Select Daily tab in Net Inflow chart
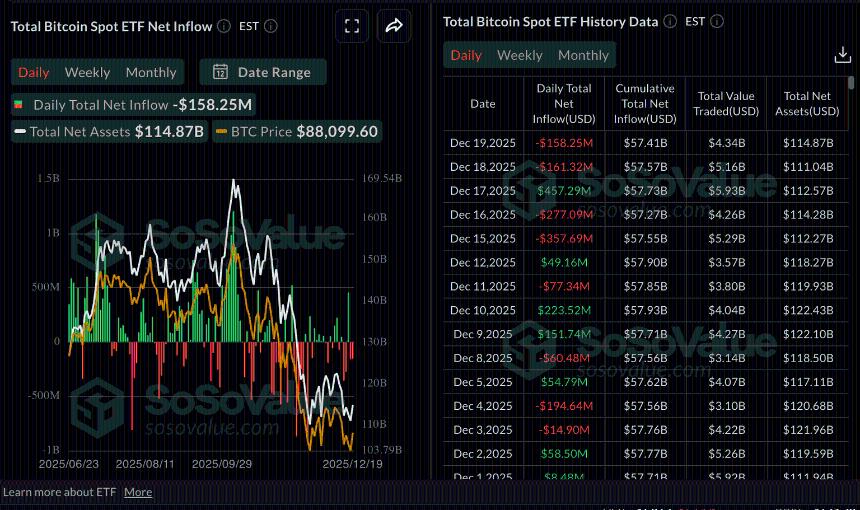 point(33,72)
